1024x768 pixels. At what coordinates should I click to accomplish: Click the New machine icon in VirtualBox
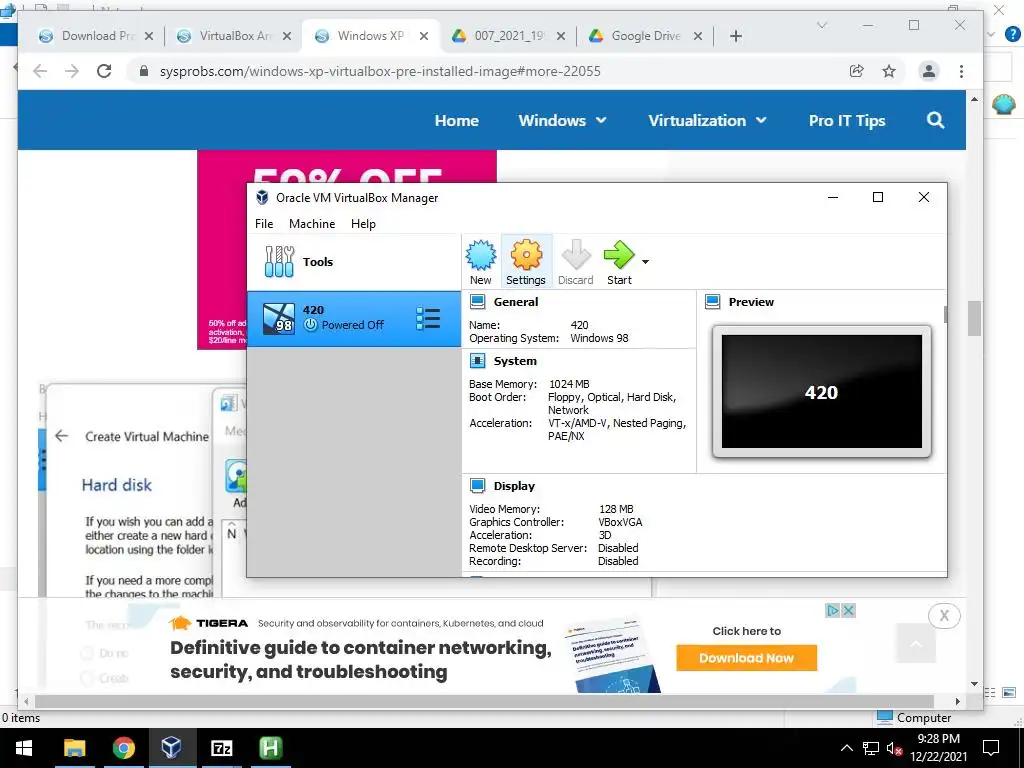click(481, 261)
